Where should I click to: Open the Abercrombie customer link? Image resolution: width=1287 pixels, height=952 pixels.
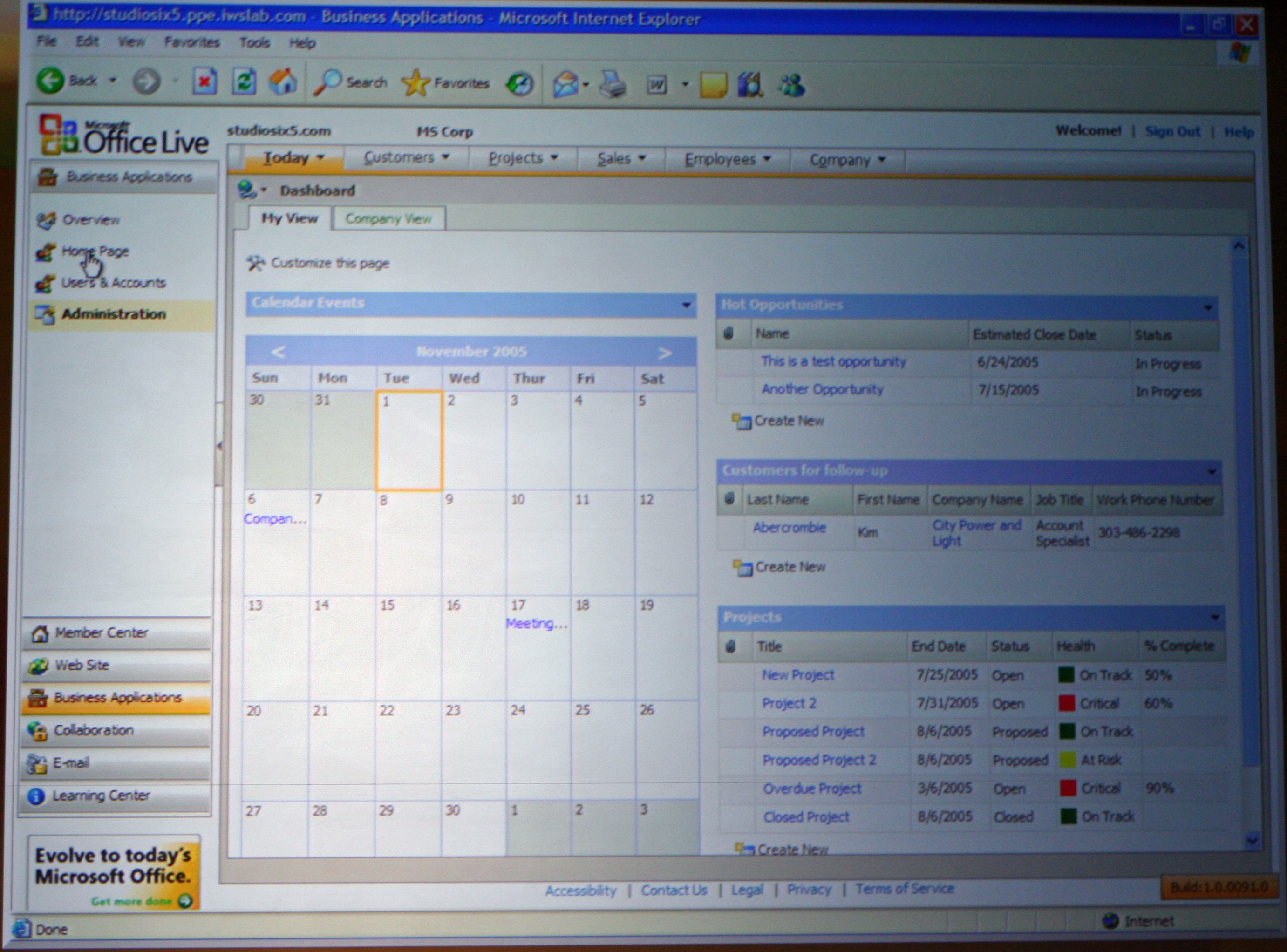pos(789,528)
